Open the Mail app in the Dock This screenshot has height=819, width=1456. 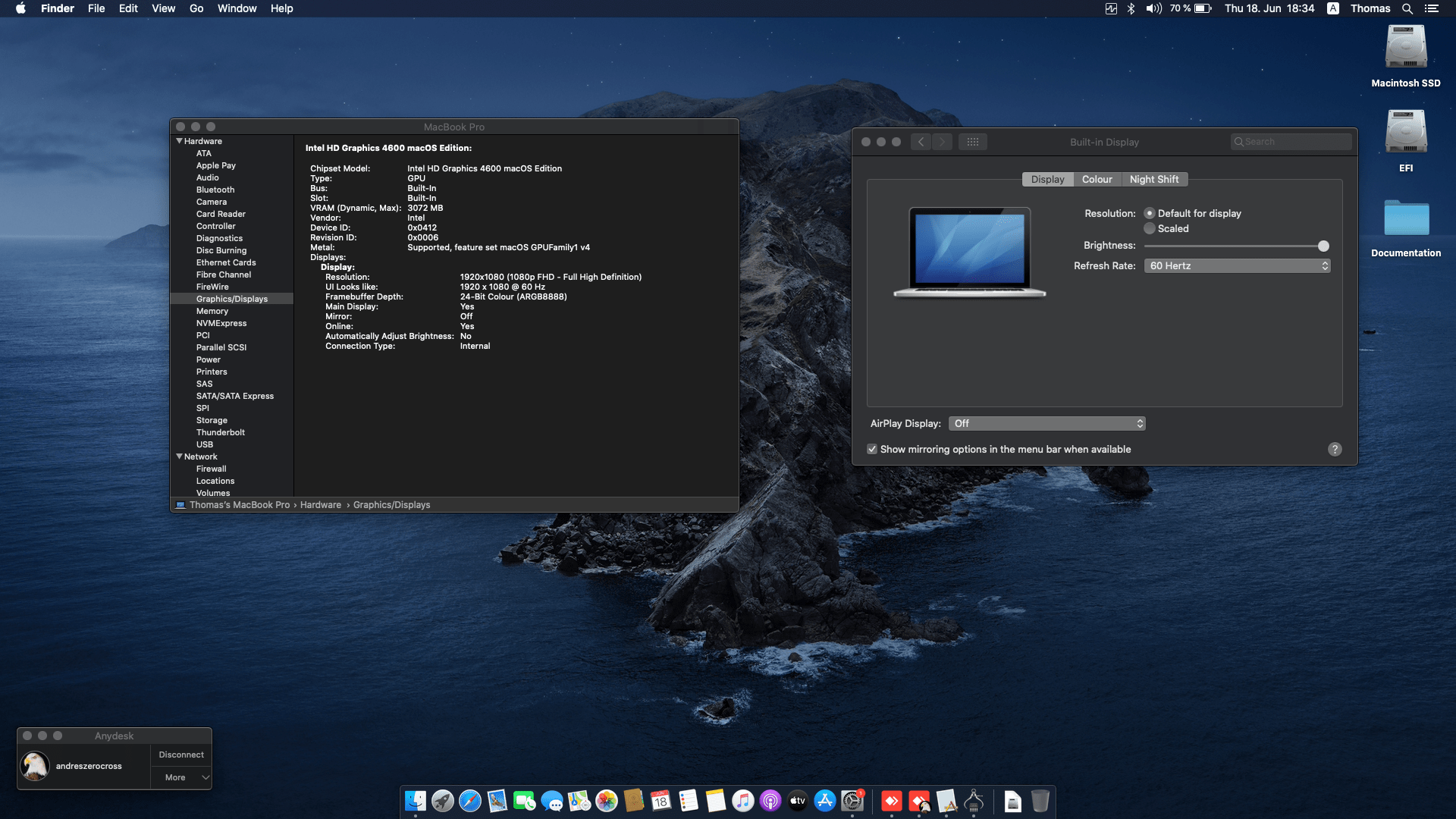tap(497, 801)
